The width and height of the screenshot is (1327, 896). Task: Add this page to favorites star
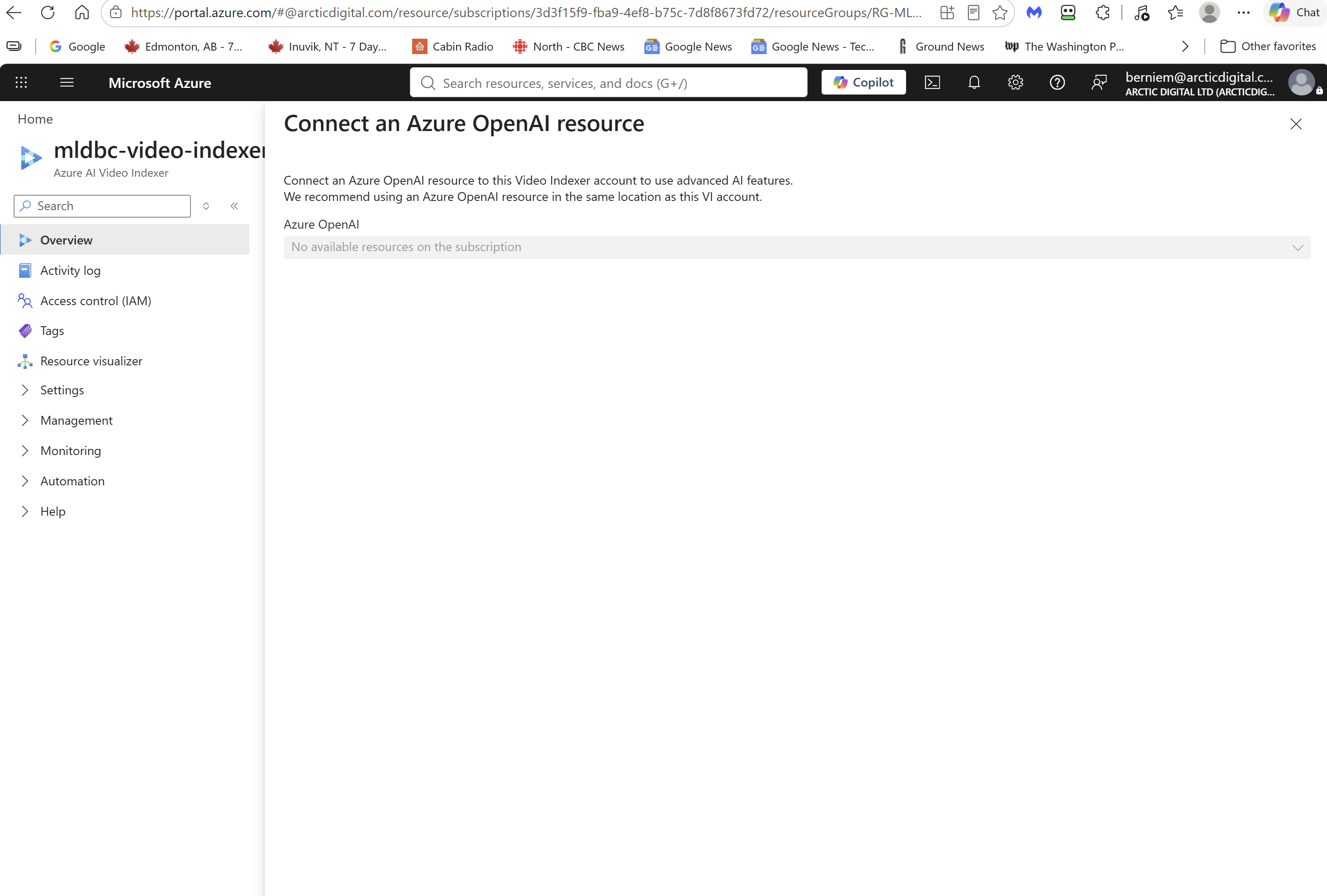[999, 13]
